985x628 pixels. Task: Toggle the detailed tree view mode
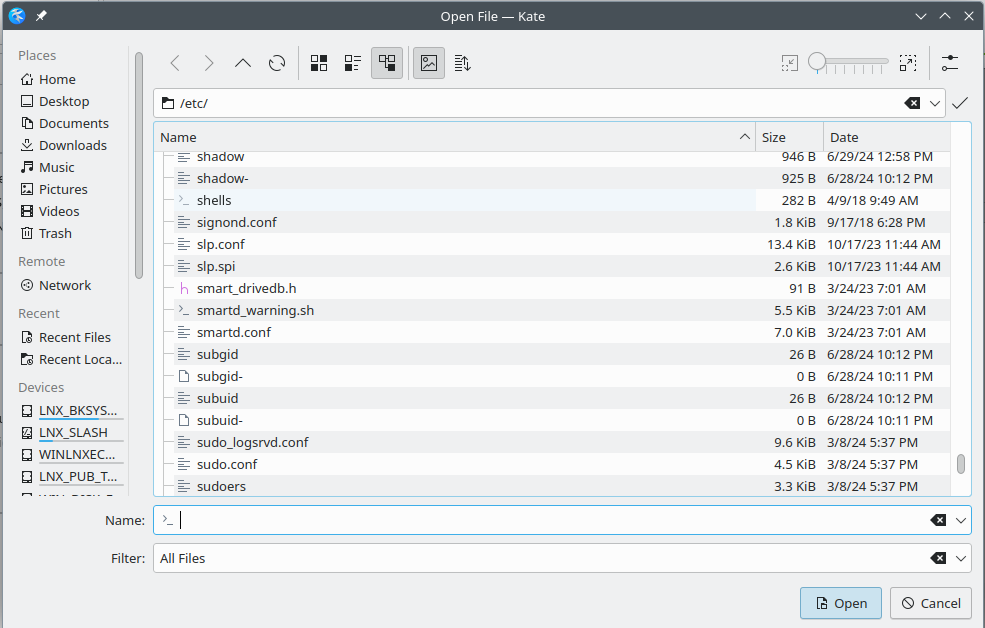tap(387, 63)
